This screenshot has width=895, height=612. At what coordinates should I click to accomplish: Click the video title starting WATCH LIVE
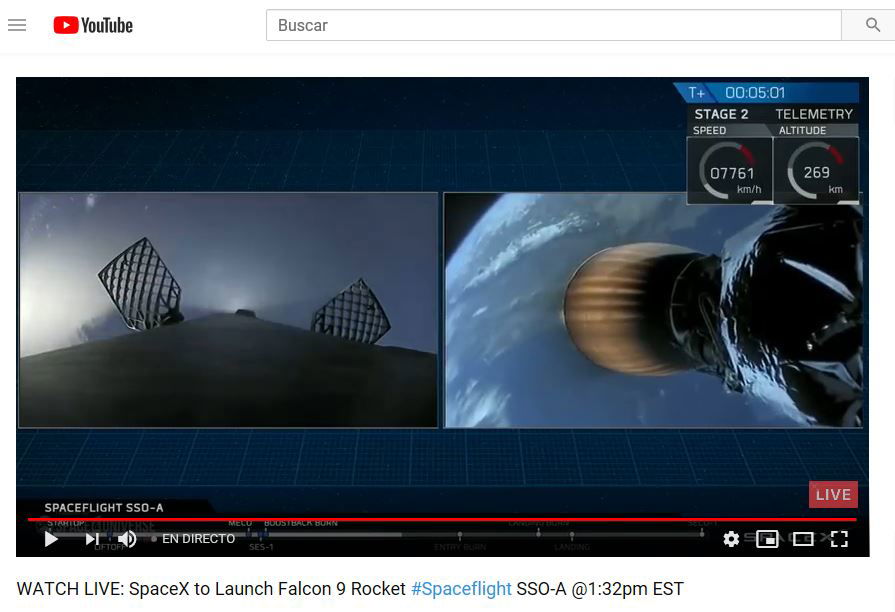coord(350,589)
